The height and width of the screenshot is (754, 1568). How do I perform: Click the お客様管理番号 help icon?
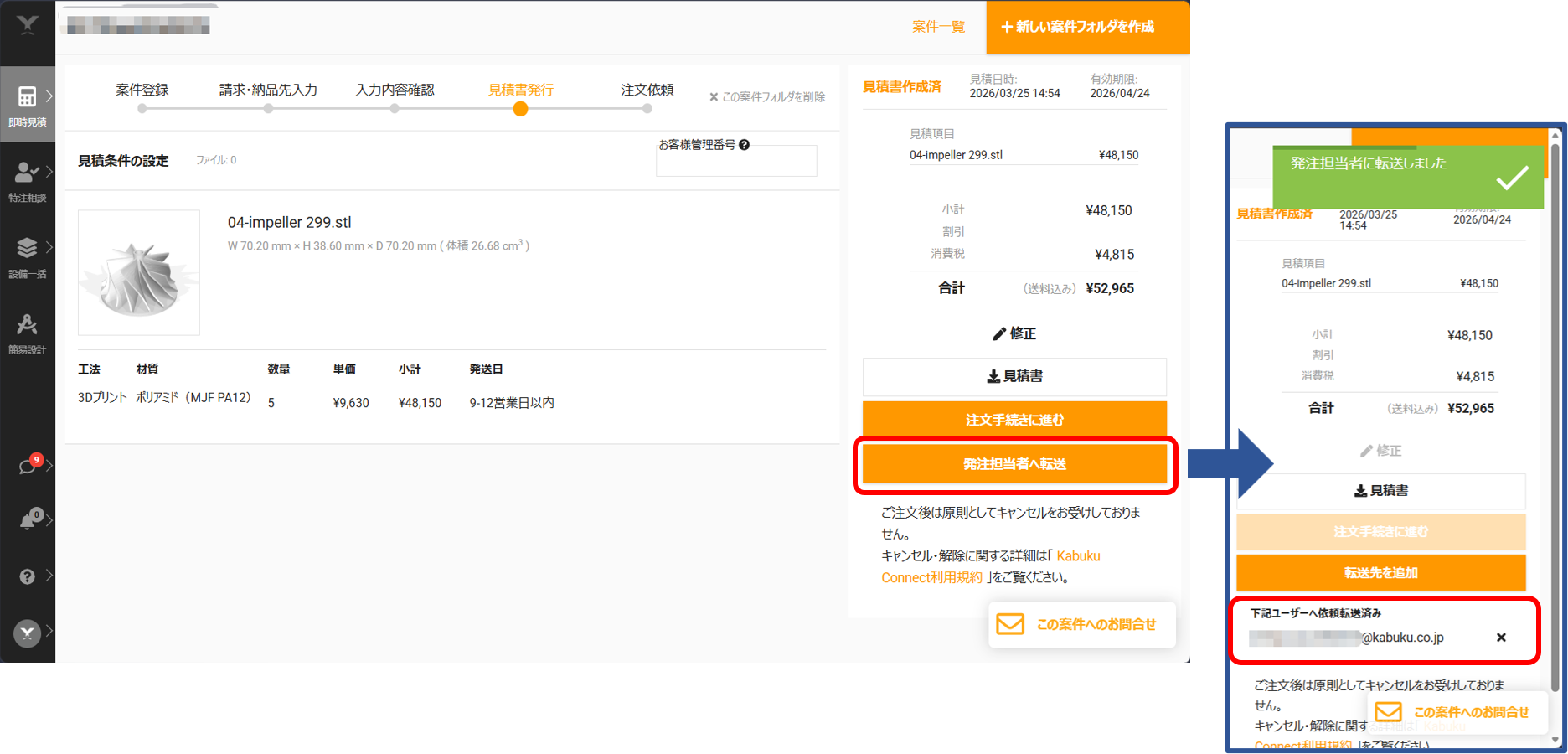744,145
